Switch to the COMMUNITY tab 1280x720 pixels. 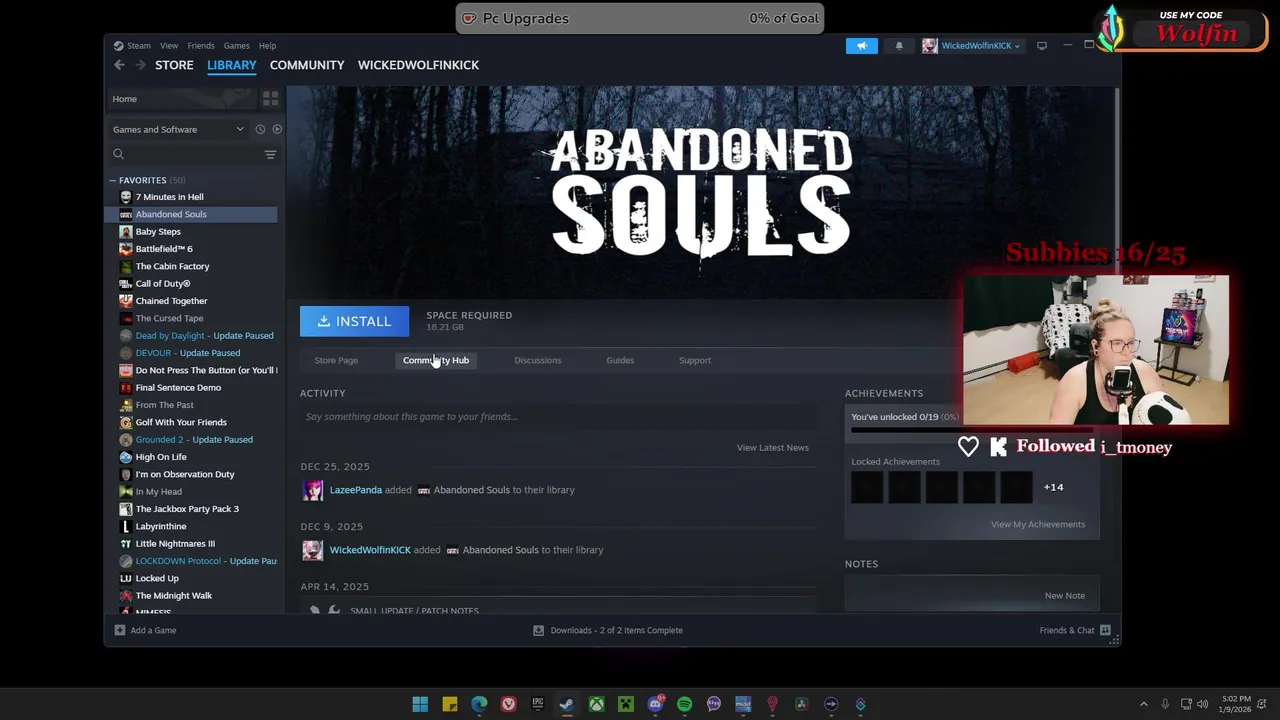point(307,65)
